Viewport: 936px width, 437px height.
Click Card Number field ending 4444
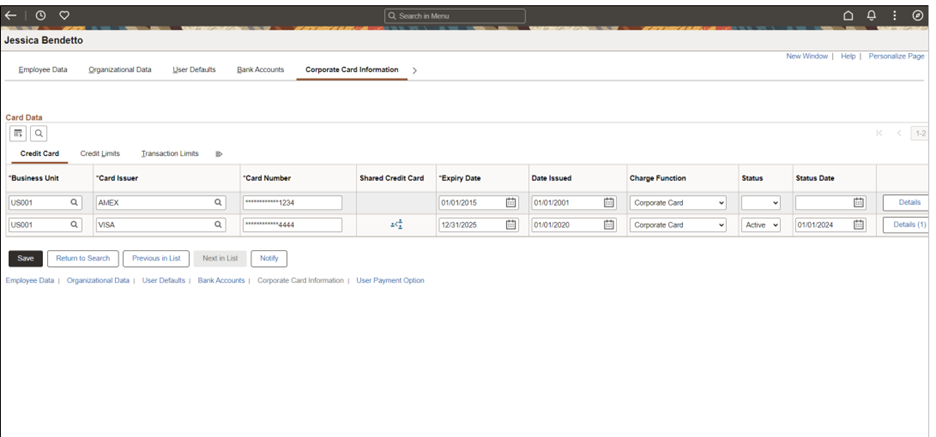[292, 225]
